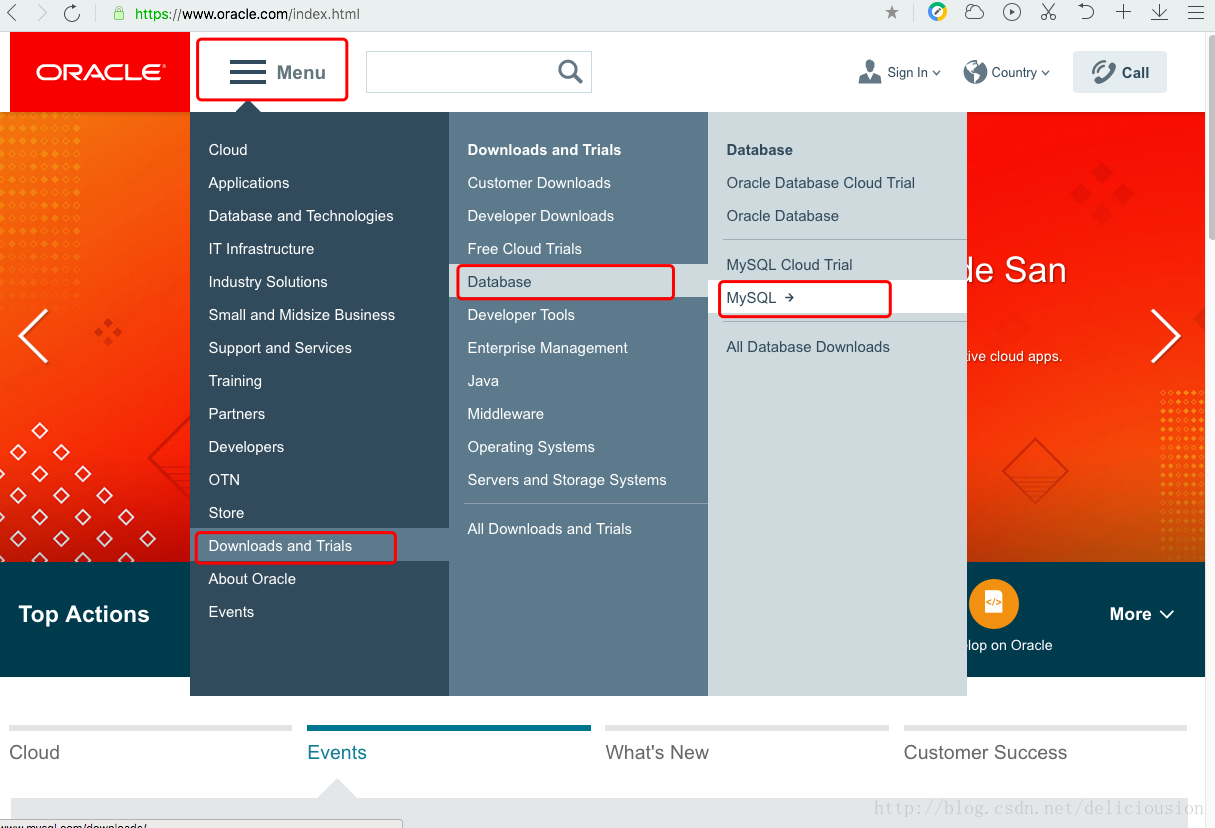Open Servers and Storage Systems item
The image size is (1215, 828).
pos(567,480)
